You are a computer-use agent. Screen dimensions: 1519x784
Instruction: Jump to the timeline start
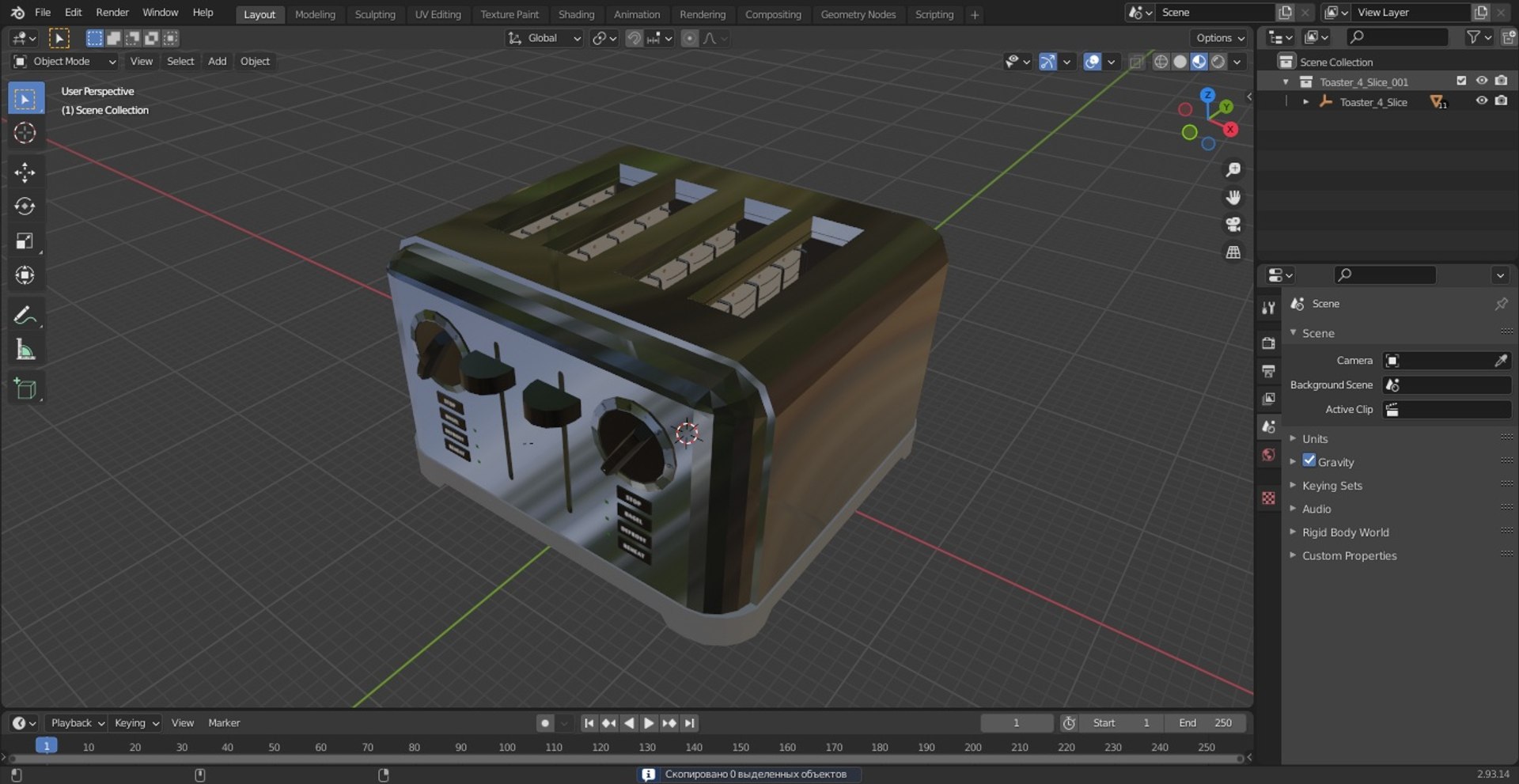pyautogui.click(x=589, y=723)
